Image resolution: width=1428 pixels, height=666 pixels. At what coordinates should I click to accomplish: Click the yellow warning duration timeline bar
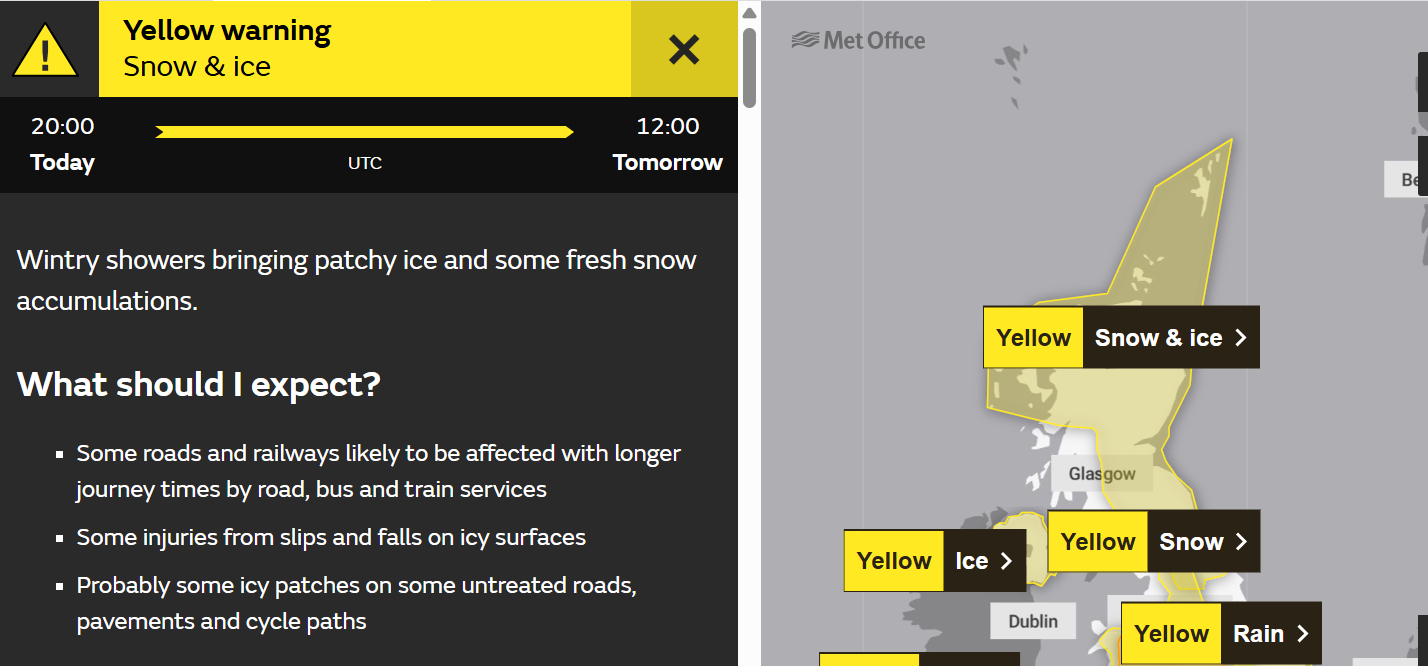[x=364, y=132]
